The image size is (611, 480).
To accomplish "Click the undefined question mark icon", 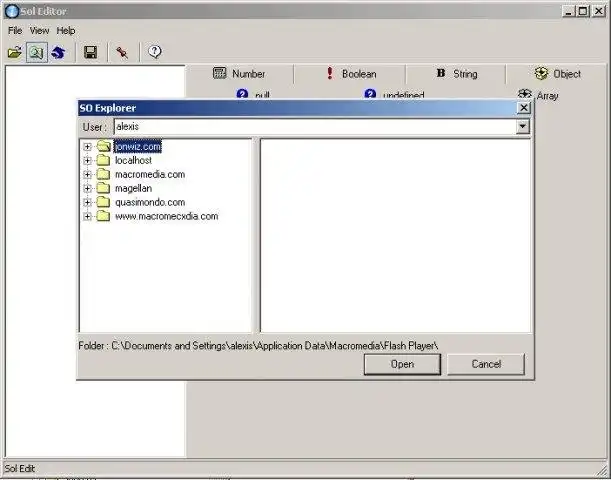I will (370, 94).
